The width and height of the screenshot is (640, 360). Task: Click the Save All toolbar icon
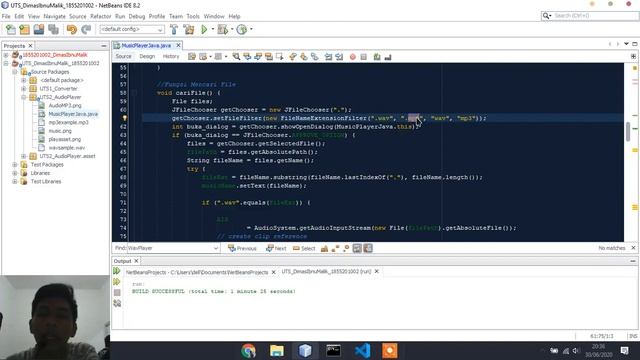tap(53, 29)
